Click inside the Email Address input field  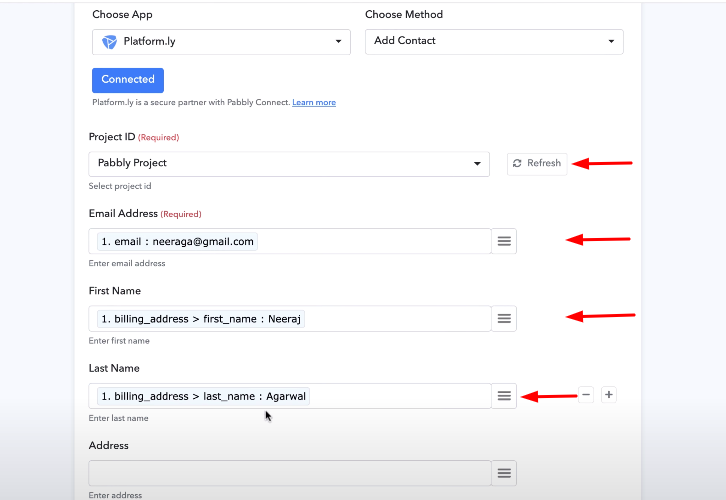click(x=290, y=241)
